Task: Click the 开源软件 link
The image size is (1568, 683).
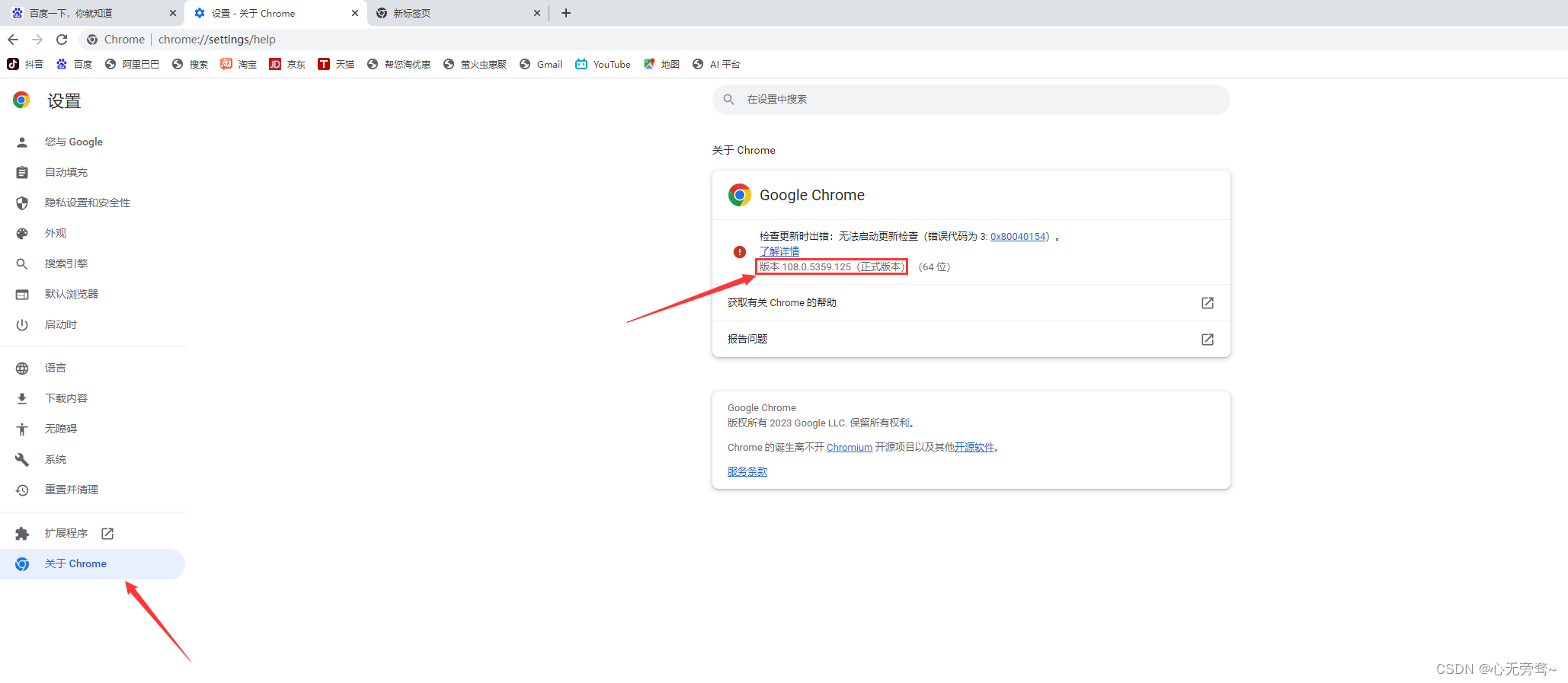Action: (974, 448)
